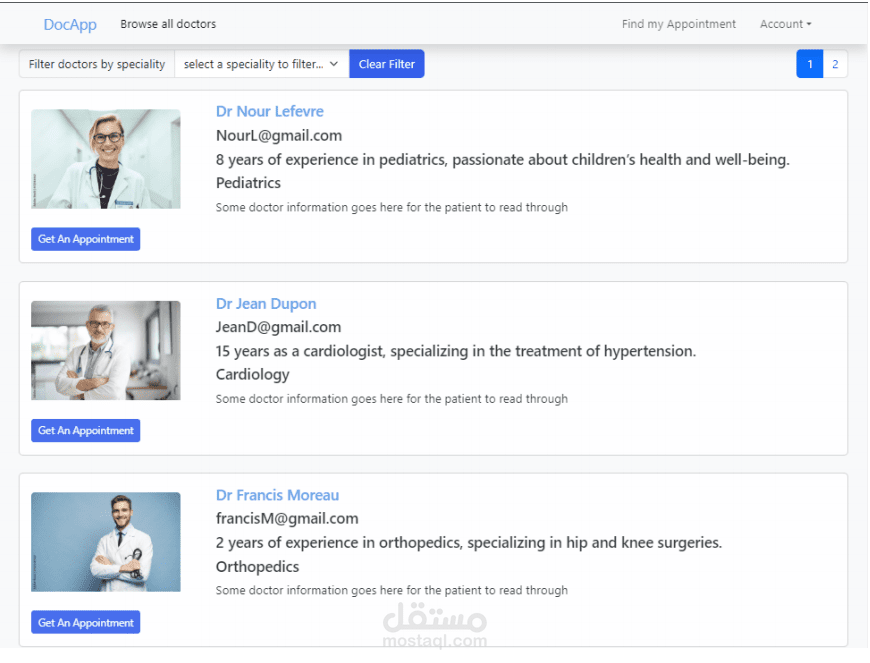Open Dr Nour Lefevre's profile link

pyautogui.click(x=270, y=111)
